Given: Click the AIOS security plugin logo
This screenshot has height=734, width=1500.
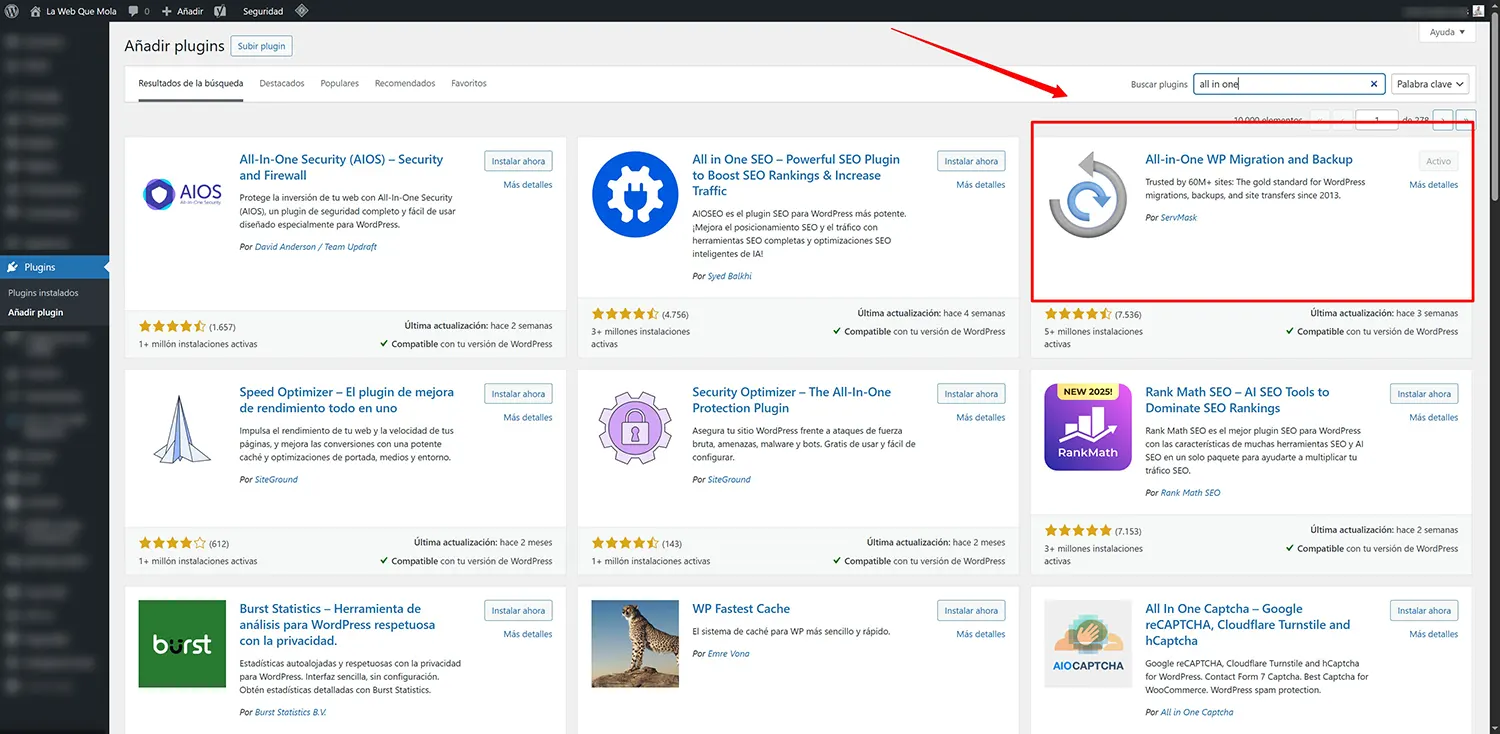Looking at the screenshot, I should (x=175, y=194).
